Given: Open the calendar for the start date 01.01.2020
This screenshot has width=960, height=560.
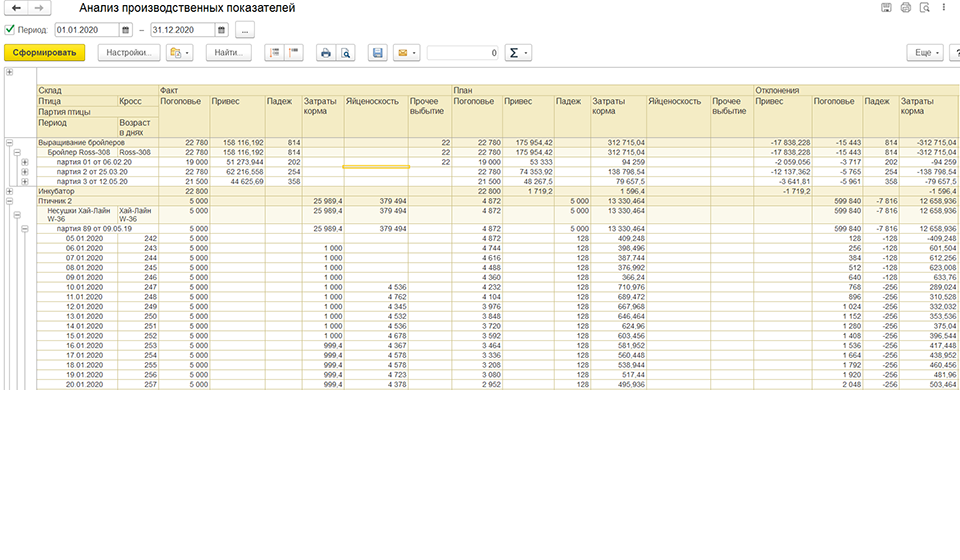Looking at the screenshot, I should 126,30.
